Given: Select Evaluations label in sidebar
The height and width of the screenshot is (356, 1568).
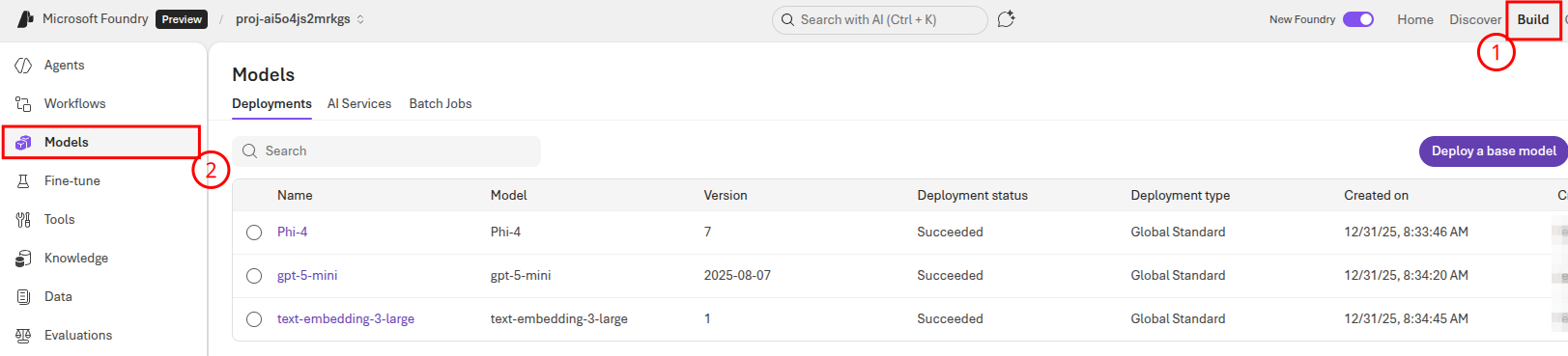Looking at the screenshot, I should (x=78, y=335).
